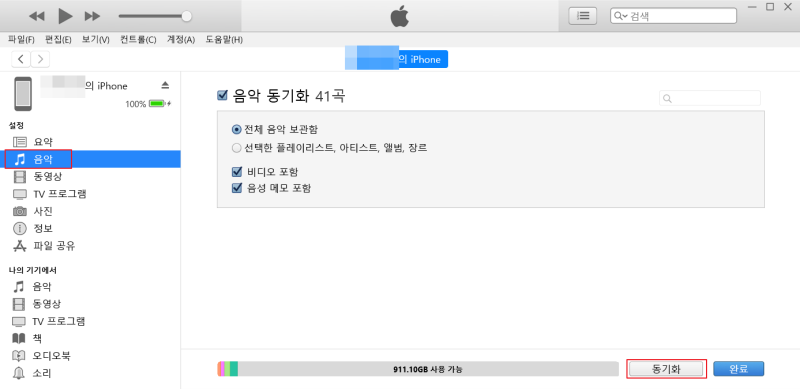
Task: Click the Apple logo display area
Action: (x=400, y=16)
